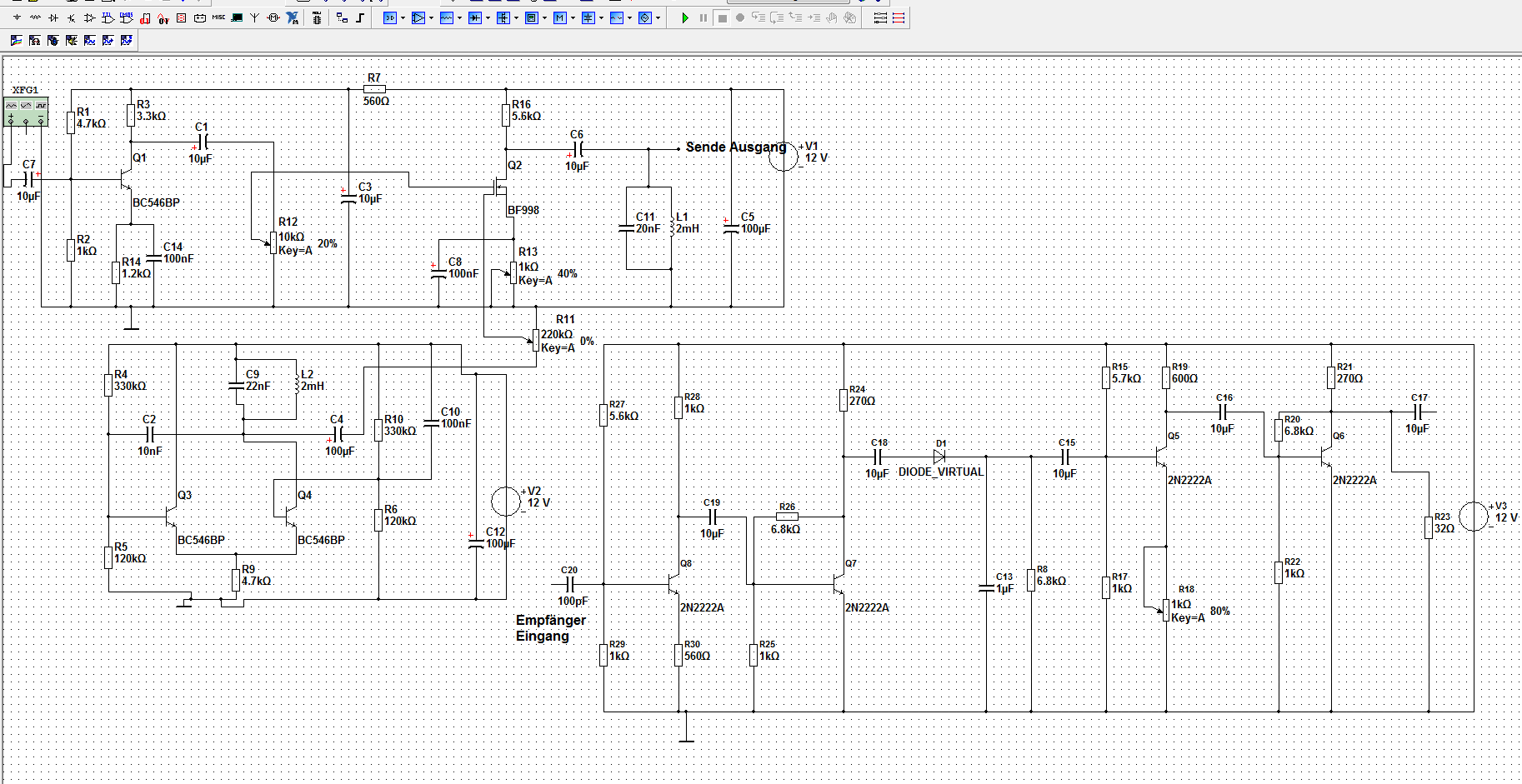
Task: Open the TTL logic component library
Action: click(x=108, y=17)
